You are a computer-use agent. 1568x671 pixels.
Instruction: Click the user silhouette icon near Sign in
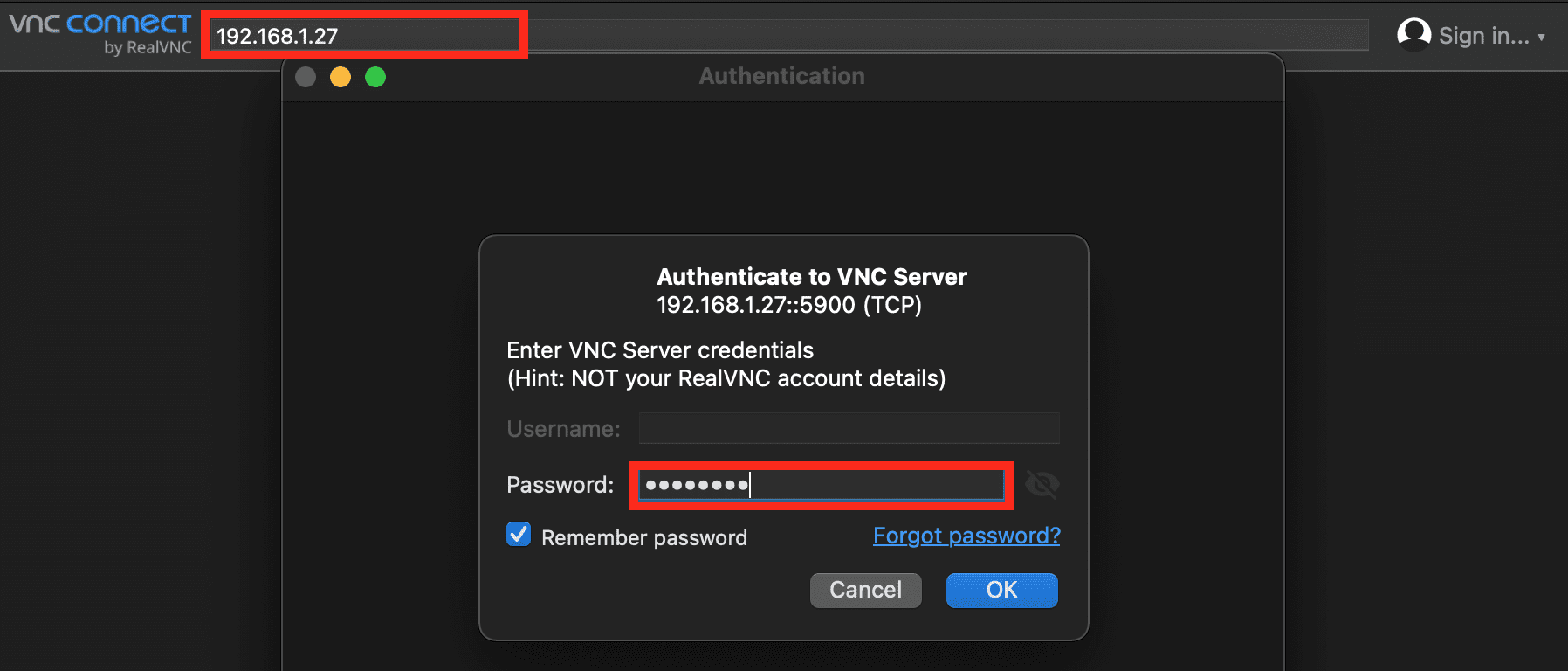point(1414,35)
